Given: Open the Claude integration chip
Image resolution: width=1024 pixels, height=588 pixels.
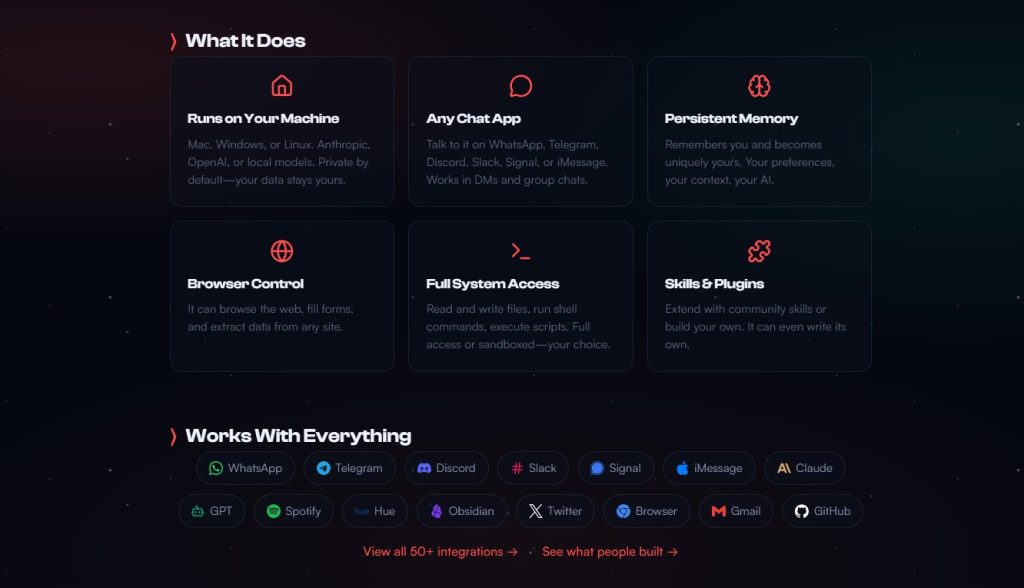Looking at the screenshot, I should [805, 468].
